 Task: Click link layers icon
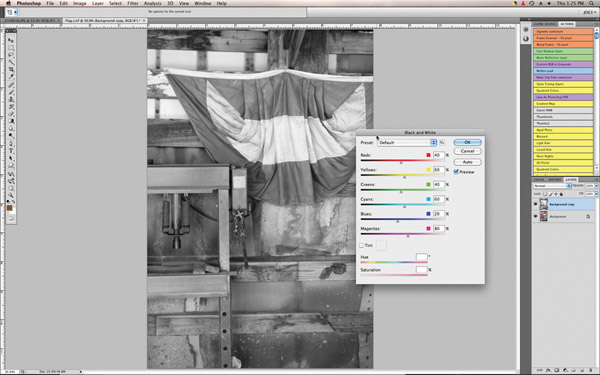pyautogui.click(x=540, y=370)
